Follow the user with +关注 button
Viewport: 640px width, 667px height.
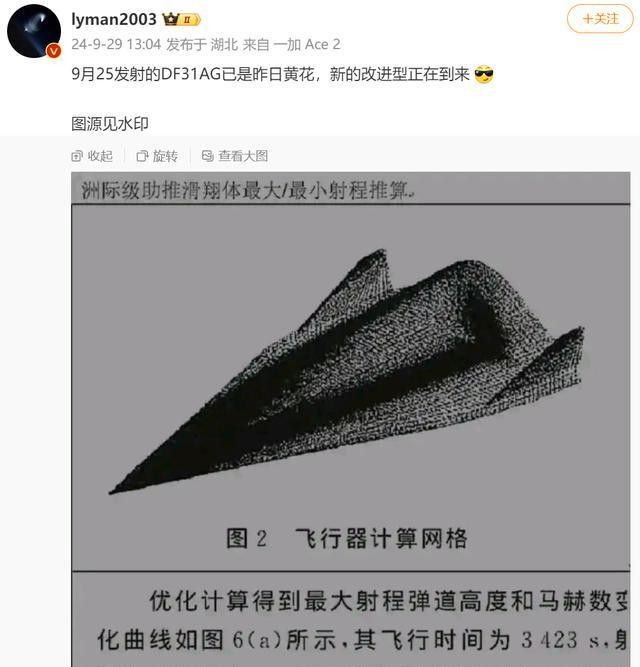pyautogui.click(x=600, y=19)
